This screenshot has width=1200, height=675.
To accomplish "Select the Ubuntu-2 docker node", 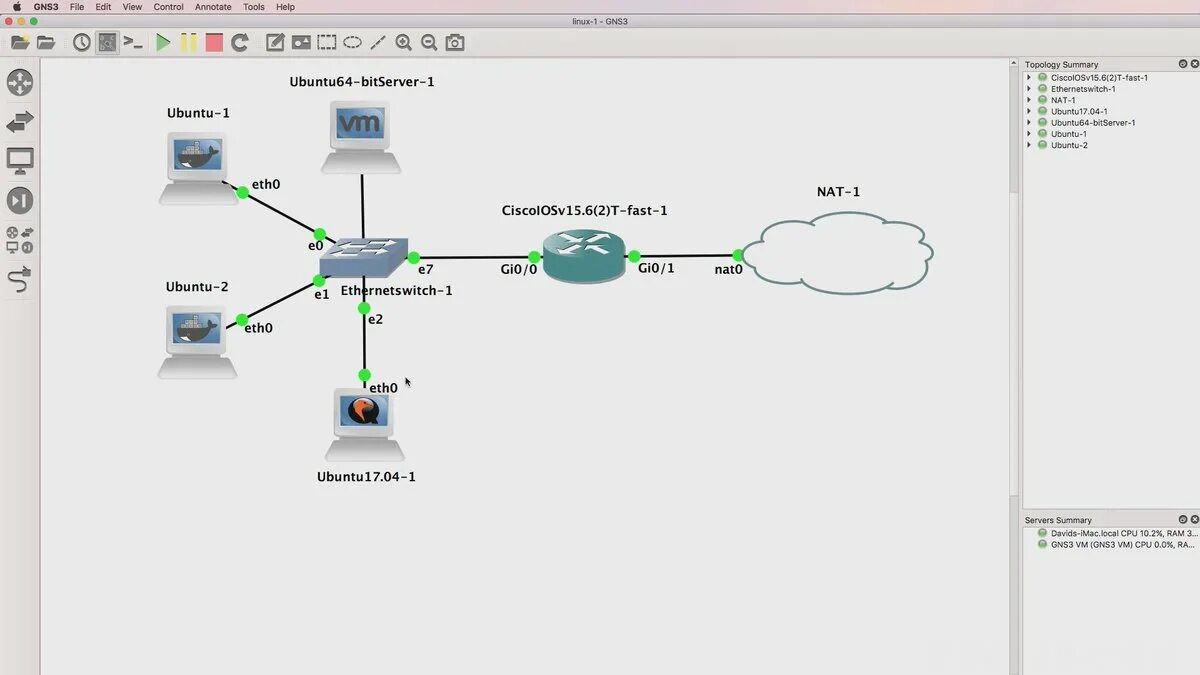I will [197, 341].
